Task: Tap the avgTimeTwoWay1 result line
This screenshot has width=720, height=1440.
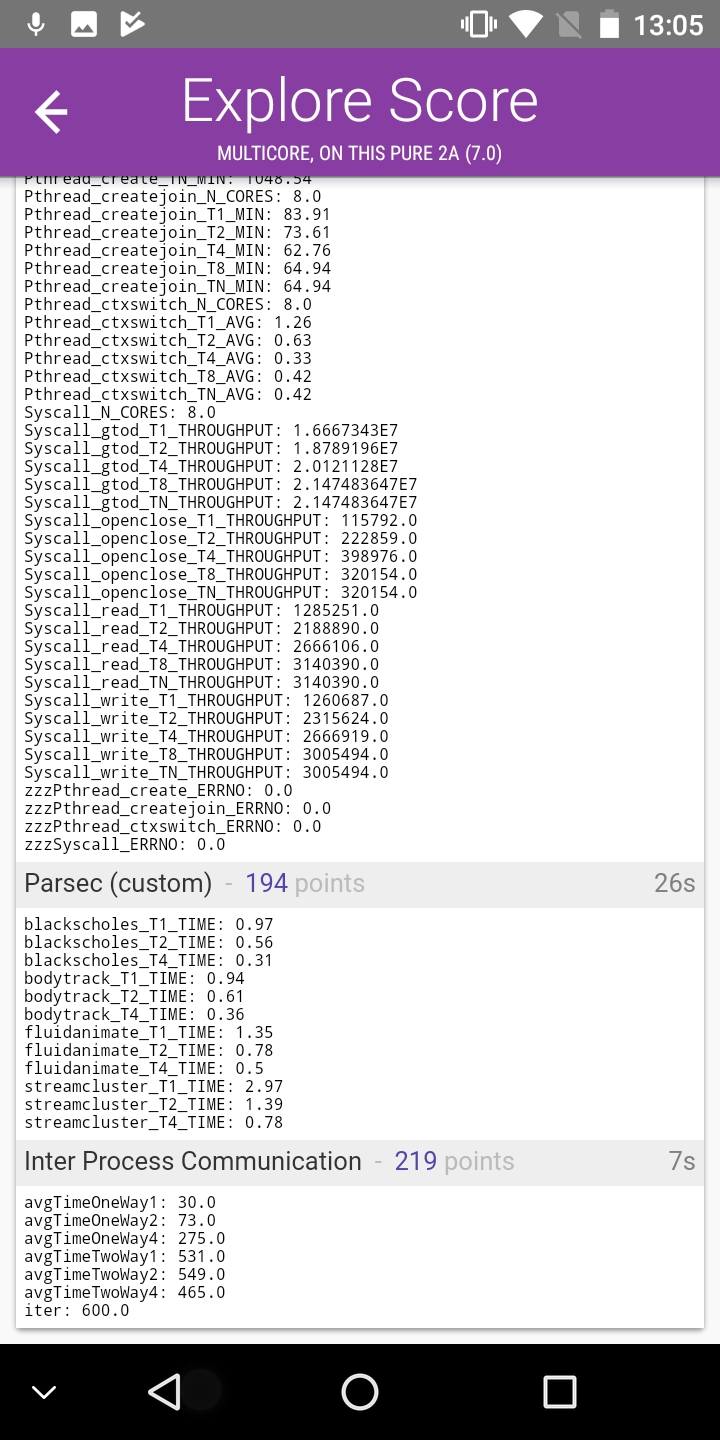Action: [x=124, y=1257]
